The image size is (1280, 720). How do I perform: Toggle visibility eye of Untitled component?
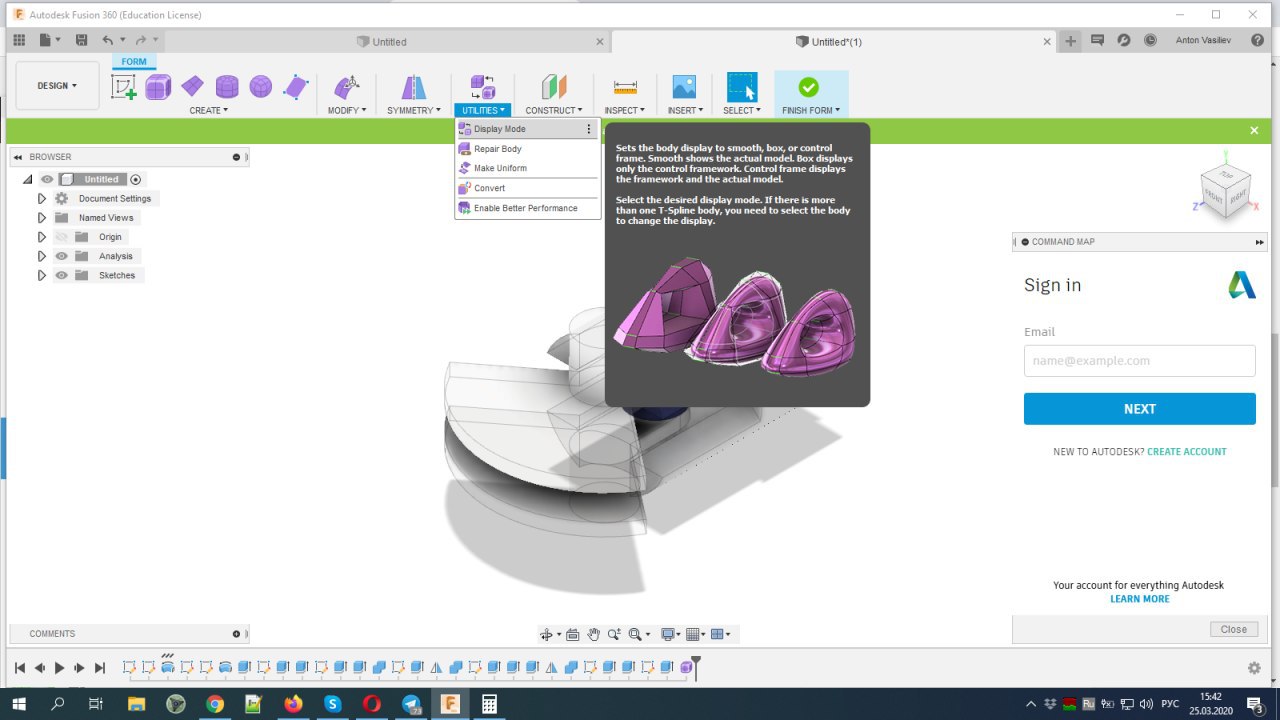coord(47,179)
